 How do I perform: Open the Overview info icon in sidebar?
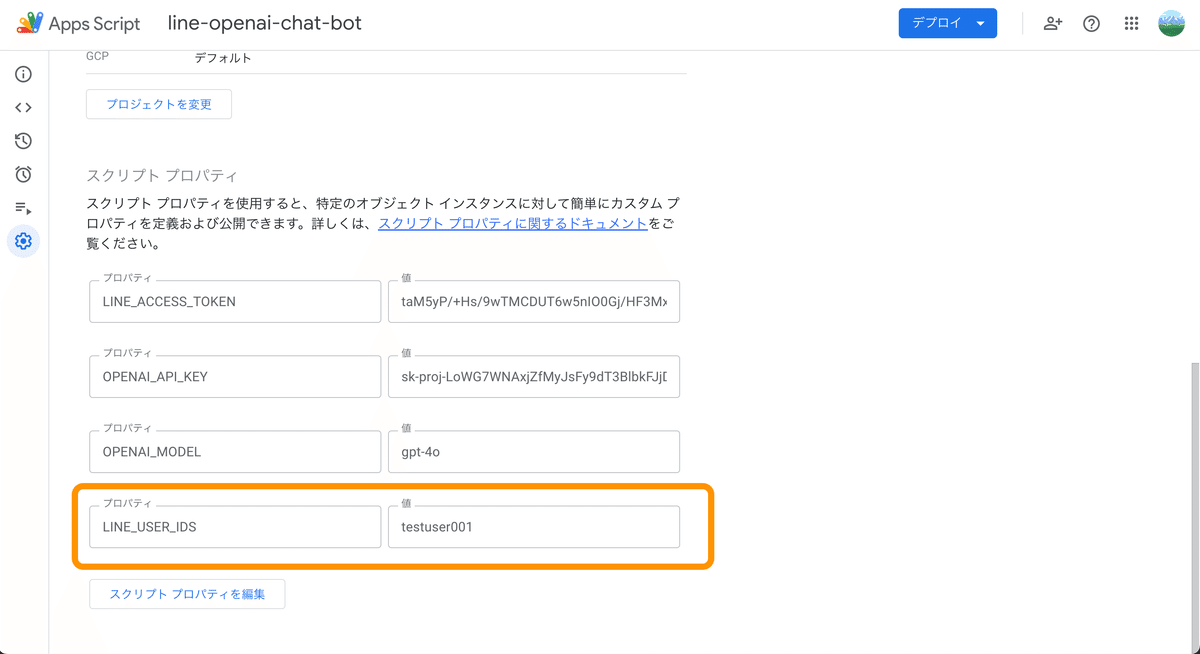[23, 75]
